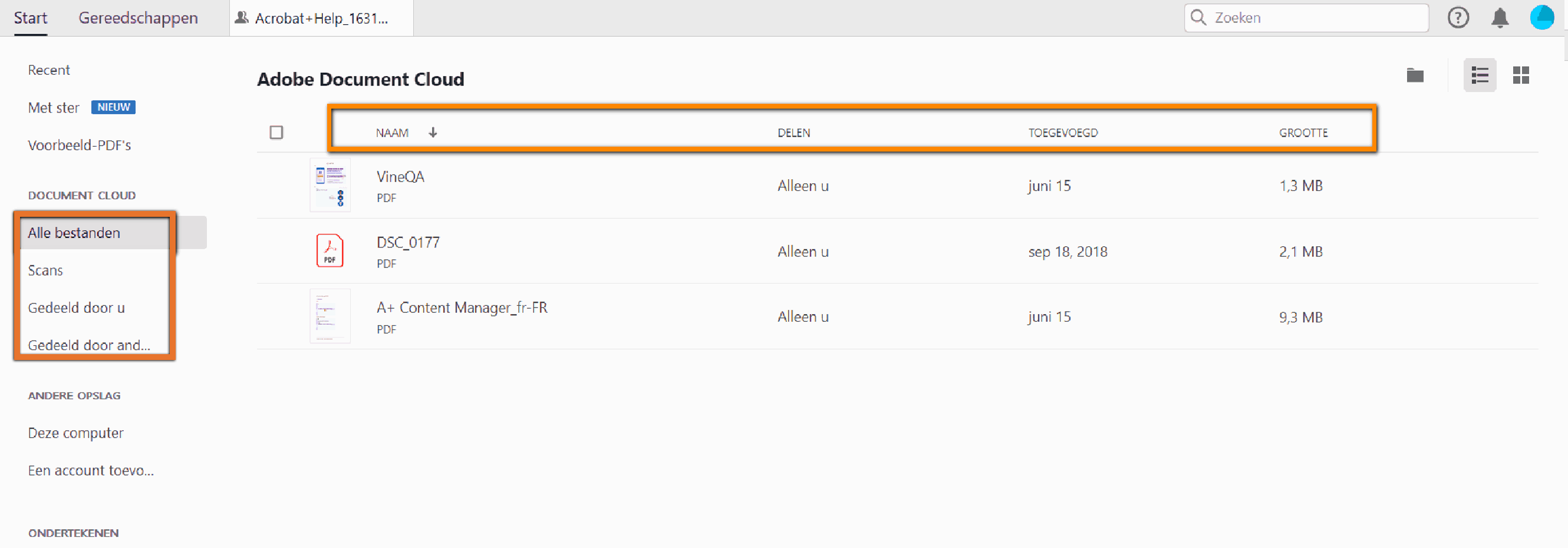Click the DSC_0177 PDF file icon
This screenshot has height=548, width=1568.
pyautogui.click(x=330, y=250)
